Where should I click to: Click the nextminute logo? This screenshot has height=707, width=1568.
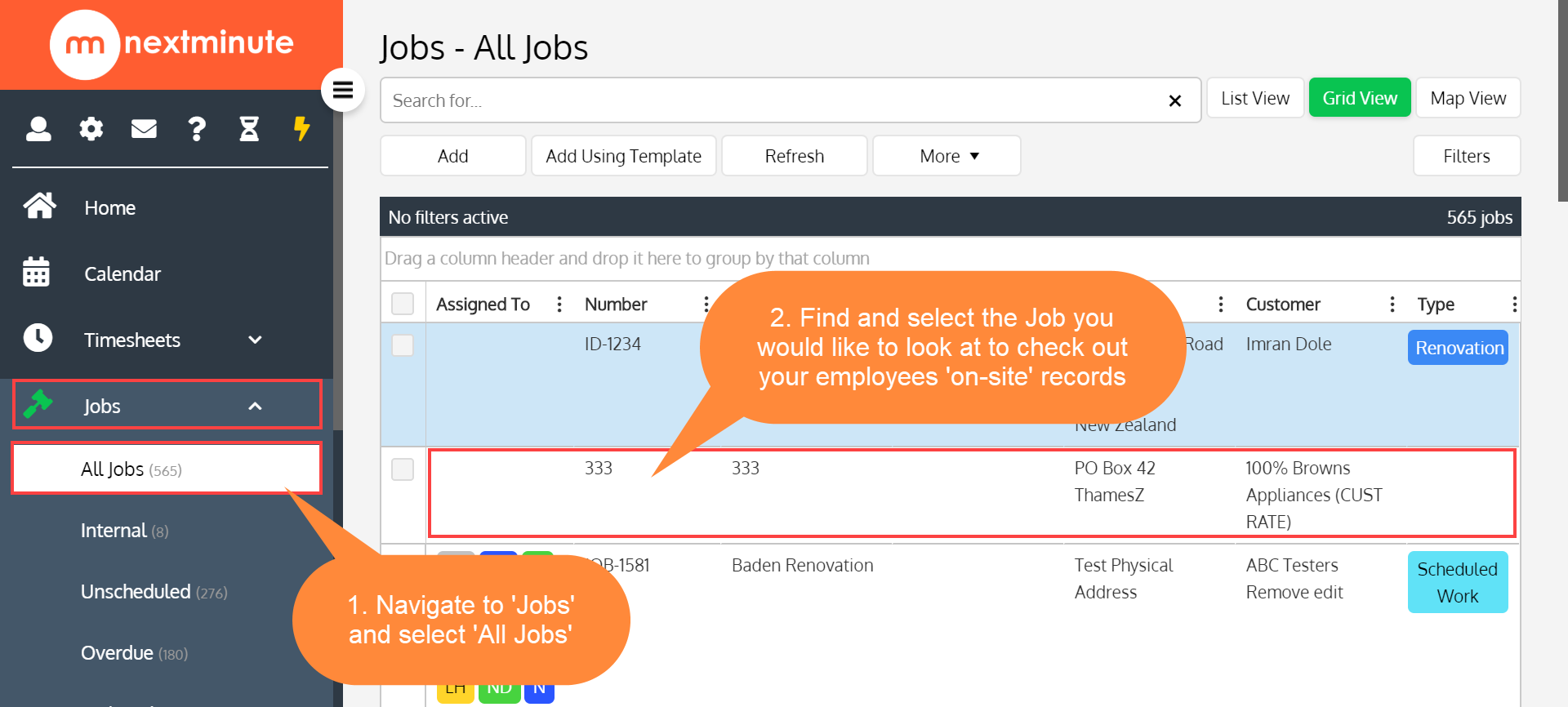coord(171,45)
